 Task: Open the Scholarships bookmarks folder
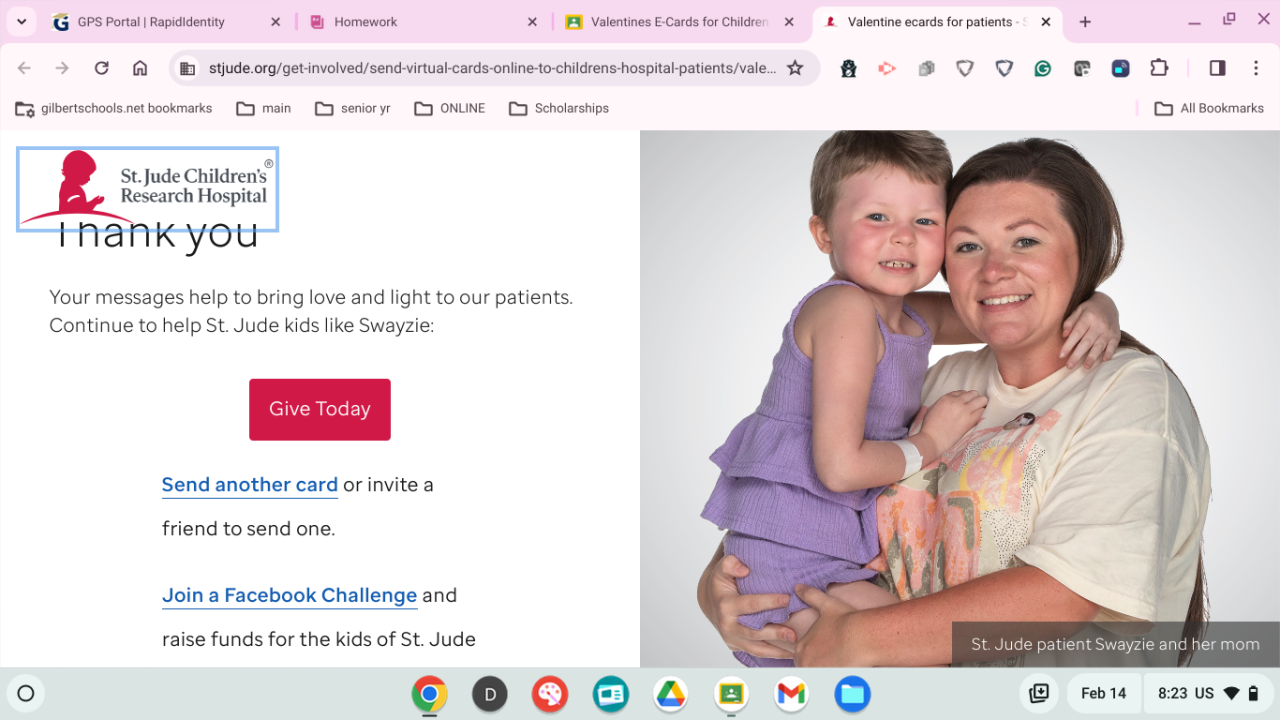559,108
